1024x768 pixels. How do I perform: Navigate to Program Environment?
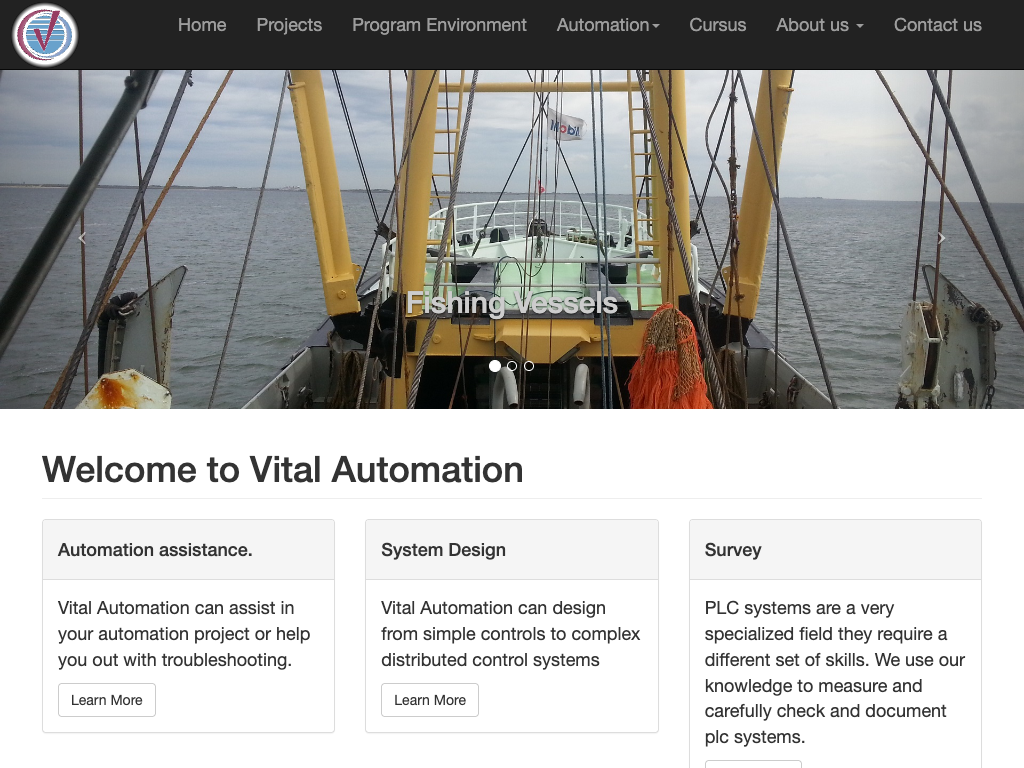439,25
